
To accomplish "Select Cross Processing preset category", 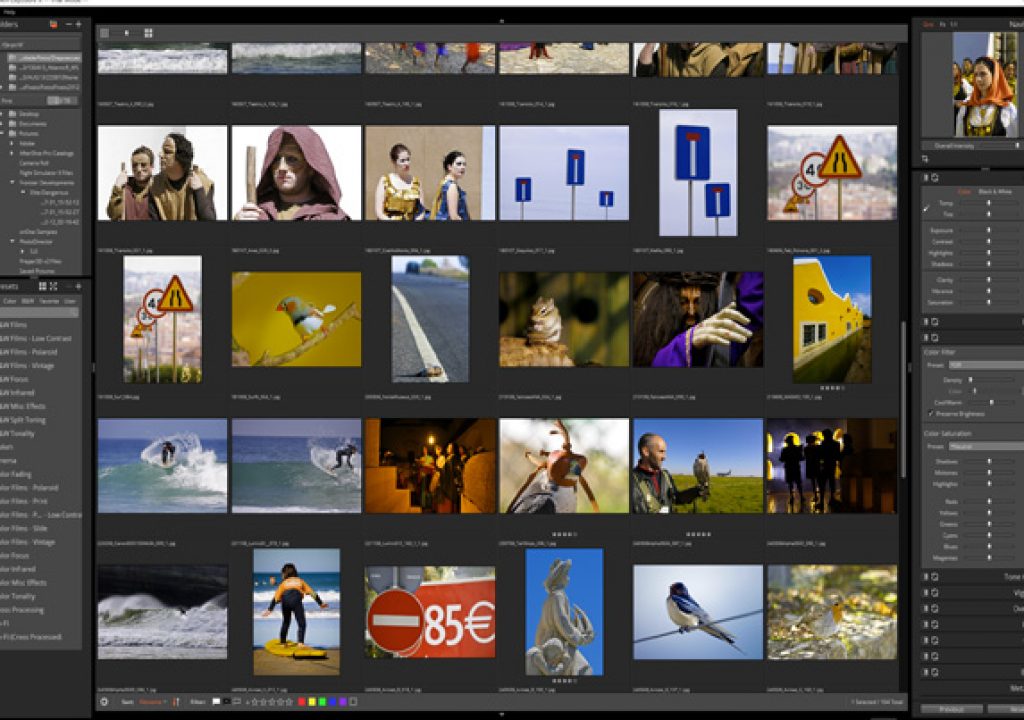I will point(22,610).
